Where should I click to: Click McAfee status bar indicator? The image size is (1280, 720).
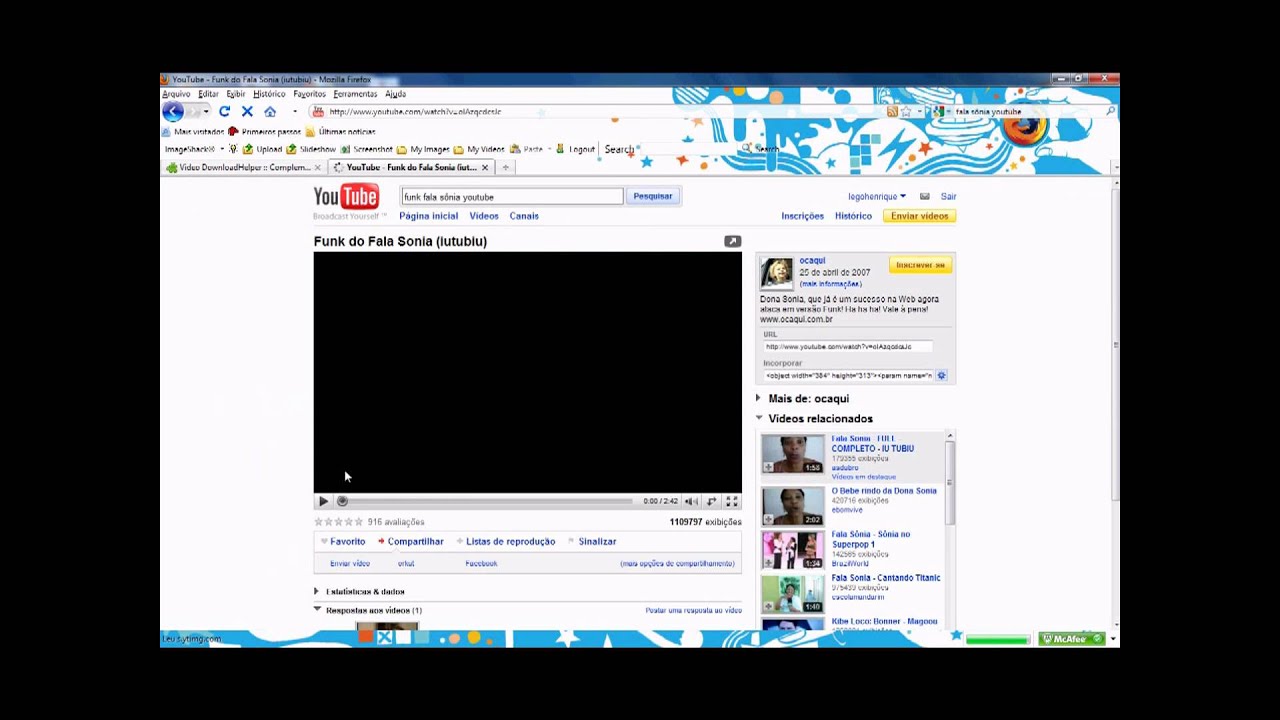[1072, 639]
